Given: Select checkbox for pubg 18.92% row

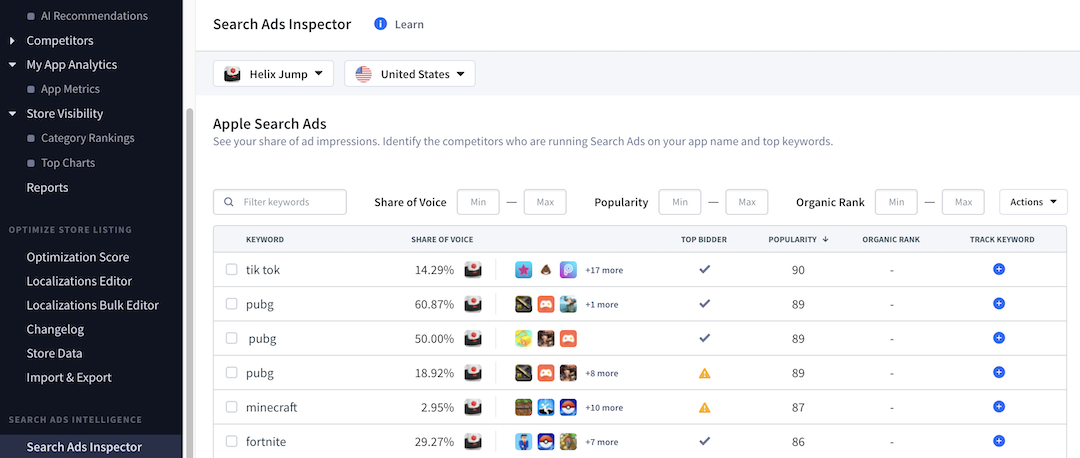Looking at the screenshot, I should 231,373.
